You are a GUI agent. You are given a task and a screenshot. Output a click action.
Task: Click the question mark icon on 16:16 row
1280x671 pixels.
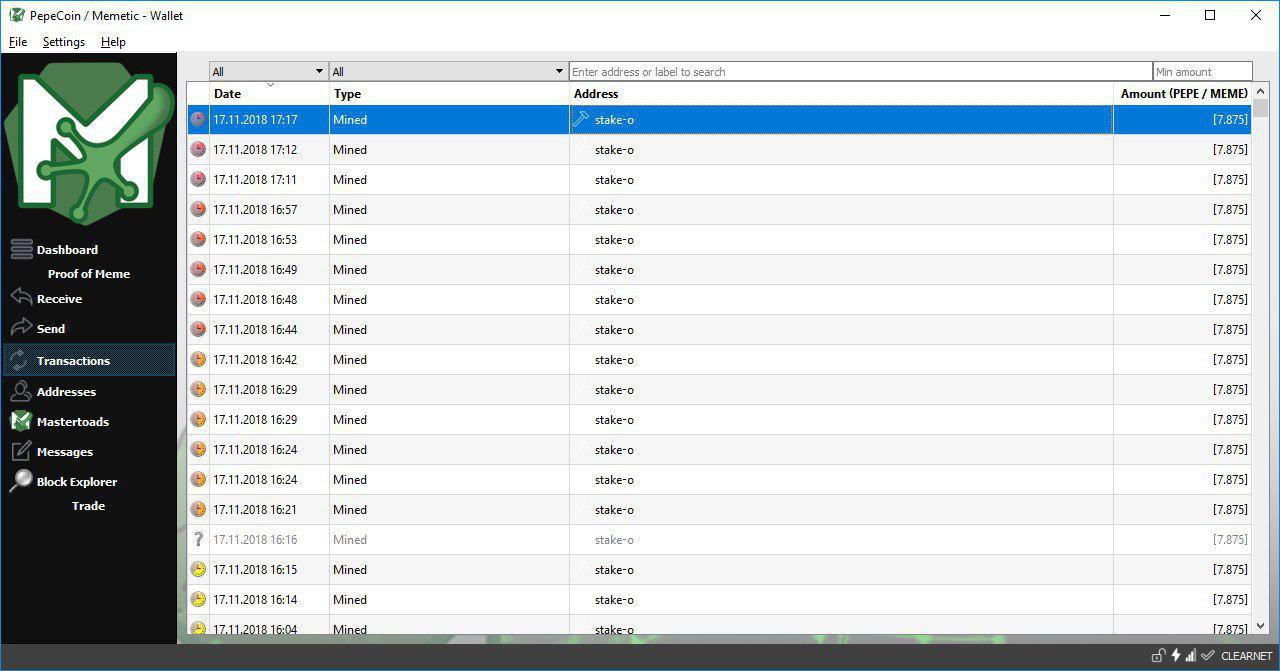click(198, 539)
